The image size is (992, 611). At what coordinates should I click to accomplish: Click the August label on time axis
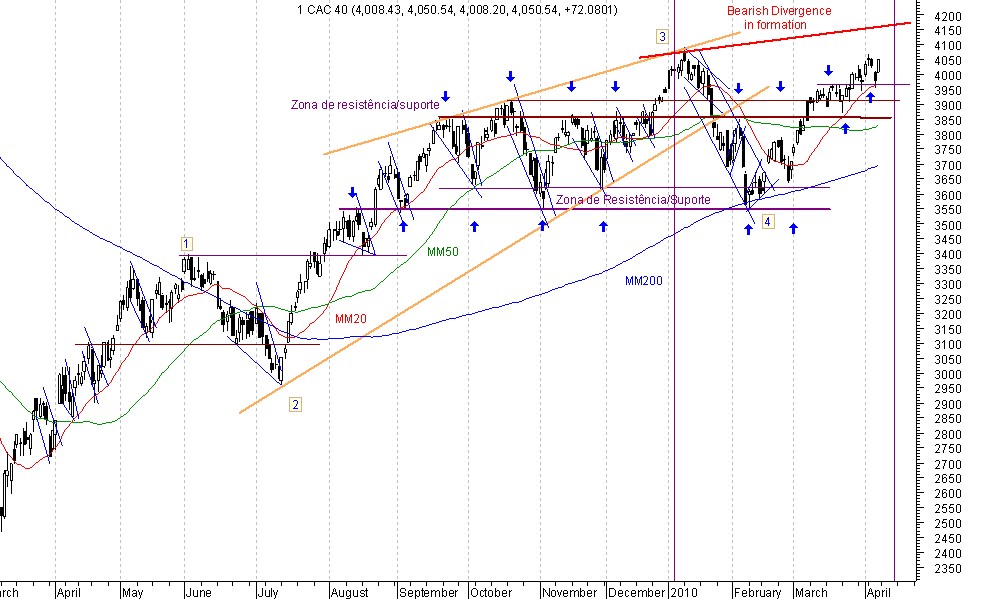pos(349,593)
